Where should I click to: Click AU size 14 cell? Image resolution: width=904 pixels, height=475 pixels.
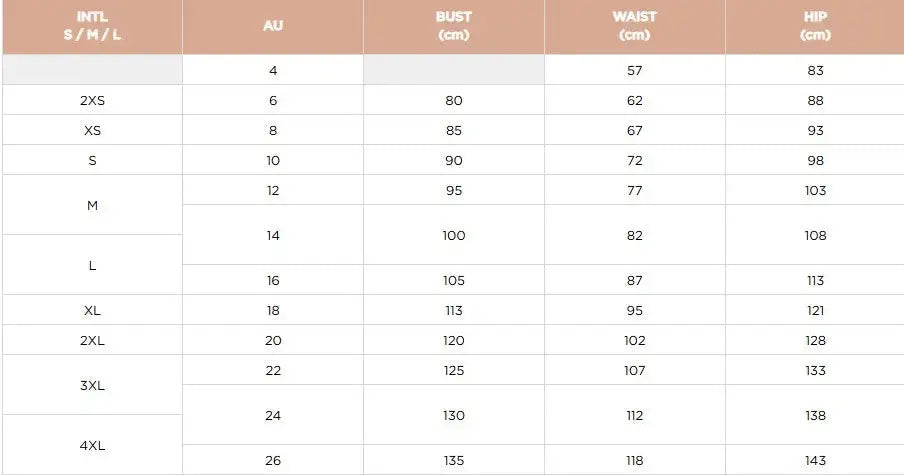pos(273,235)
